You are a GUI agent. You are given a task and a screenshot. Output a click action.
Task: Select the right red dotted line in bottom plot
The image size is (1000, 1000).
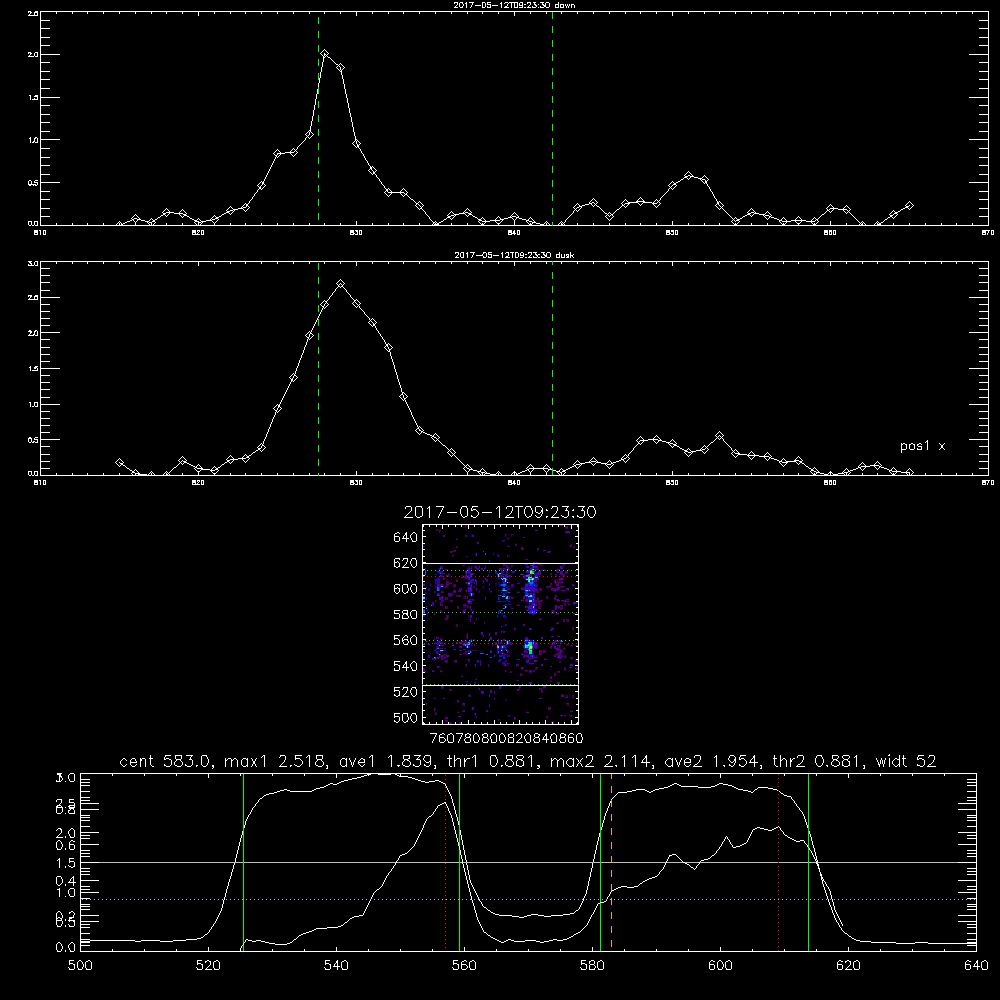(x=778, y=861)
